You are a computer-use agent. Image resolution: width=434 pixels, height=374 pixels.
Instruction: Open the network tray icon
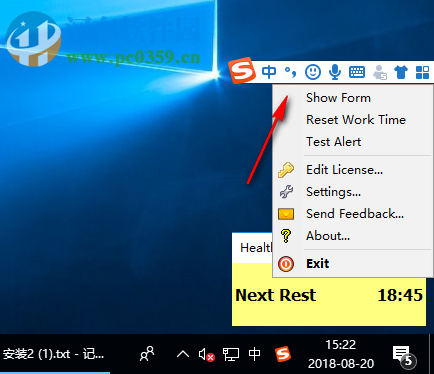pyautogui.click(x=231, y=354)
